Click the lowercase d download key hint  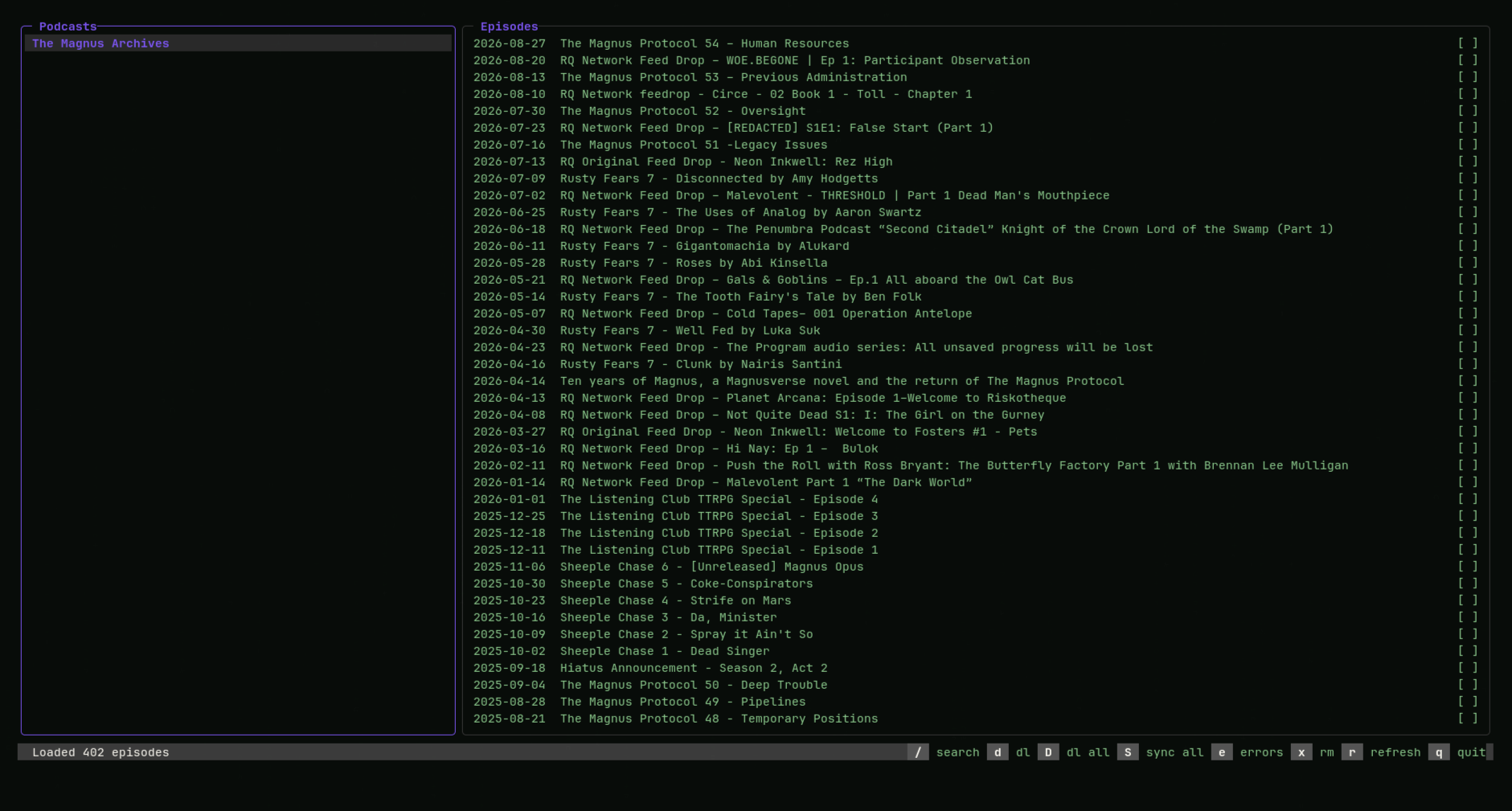tap(998, 752)
